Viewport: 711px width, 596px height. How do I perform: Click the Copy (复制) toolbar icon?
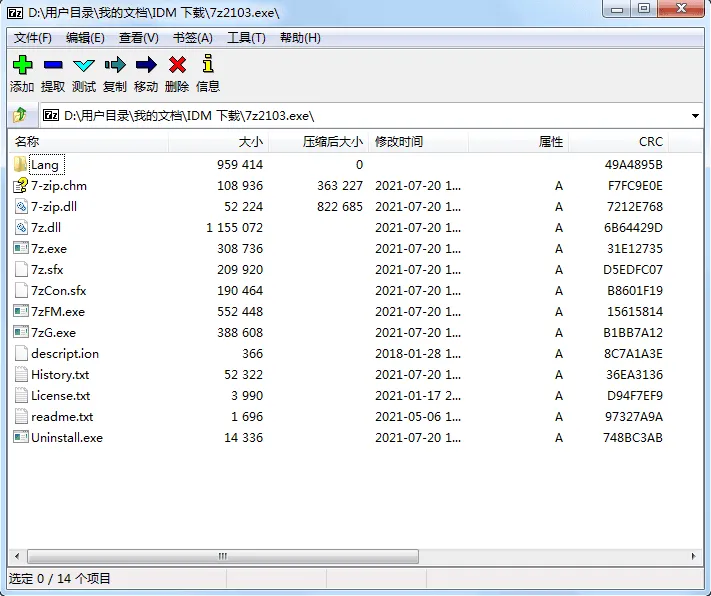pyautogui.click(x=115, y=66)
